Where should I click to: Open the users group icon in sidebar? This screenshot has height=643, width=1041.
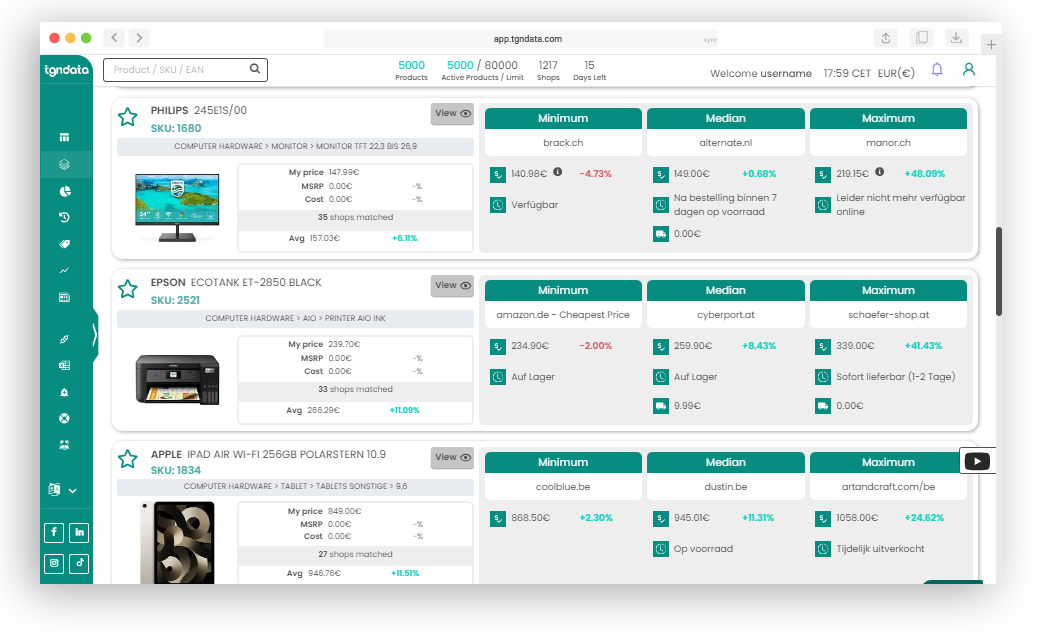(64, 445)
